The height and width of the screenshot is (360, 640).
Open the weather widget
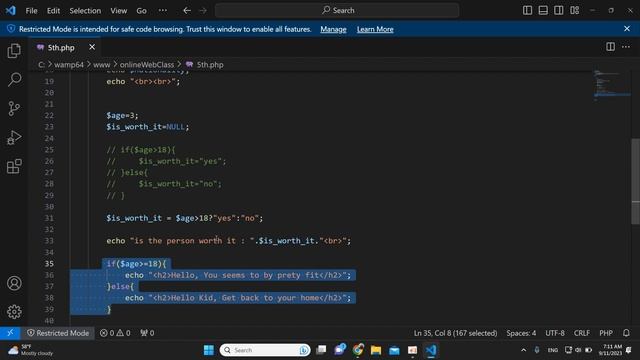pyautogui.click(x=31, y=350)
